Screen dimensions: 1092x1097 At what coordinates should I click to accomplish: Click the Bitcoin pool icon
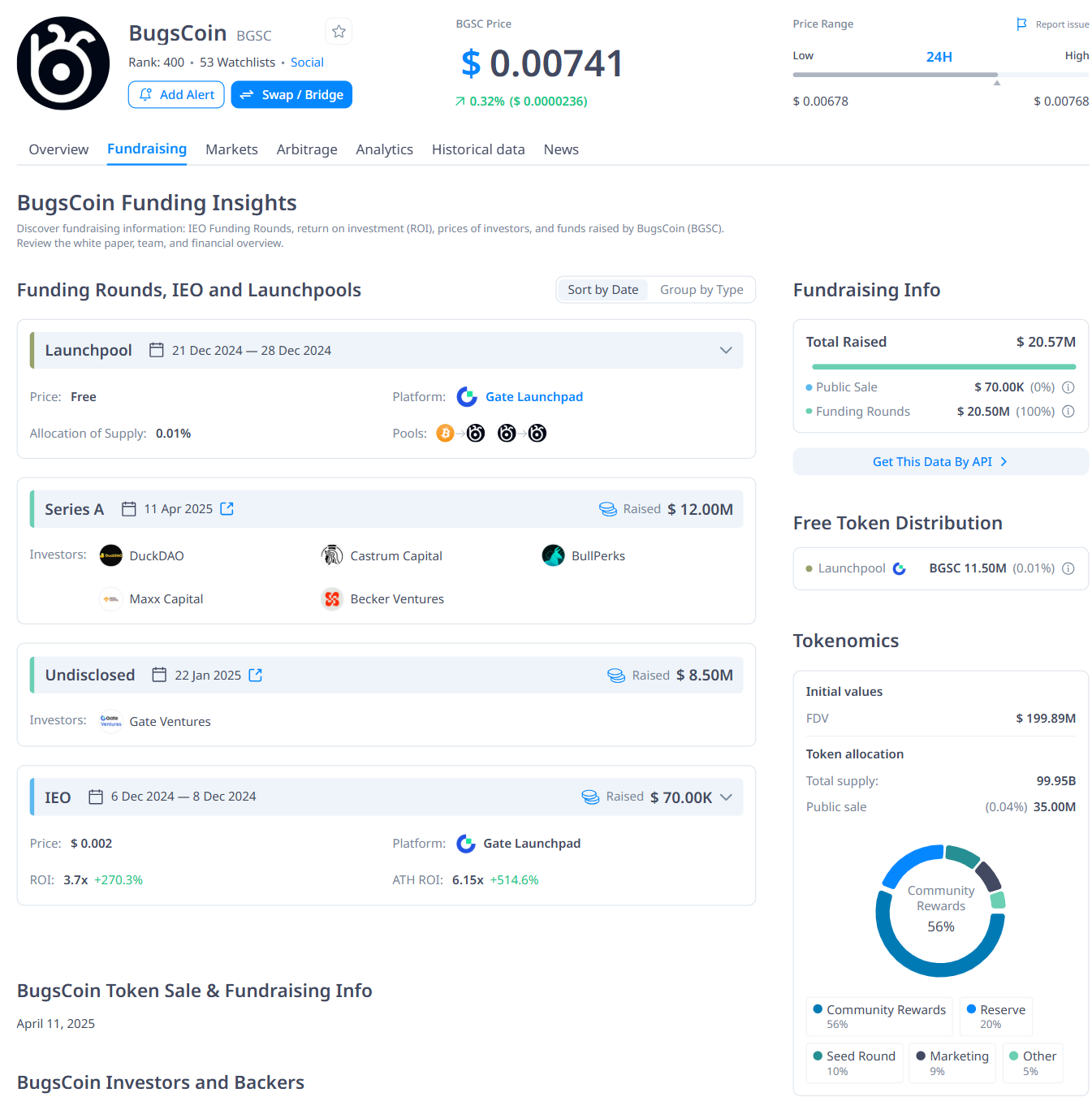point(445,434)
